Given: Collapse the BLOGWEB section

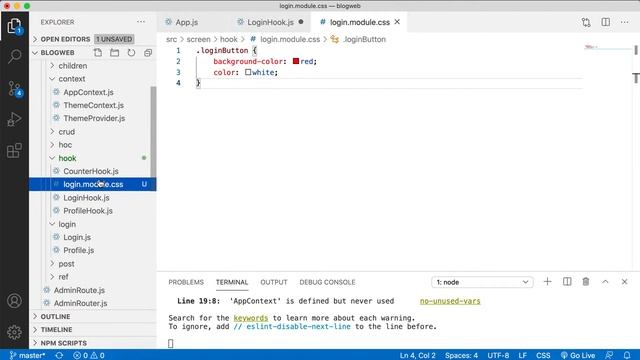Looking at the screenshot, I should click(x=57, y=53).
